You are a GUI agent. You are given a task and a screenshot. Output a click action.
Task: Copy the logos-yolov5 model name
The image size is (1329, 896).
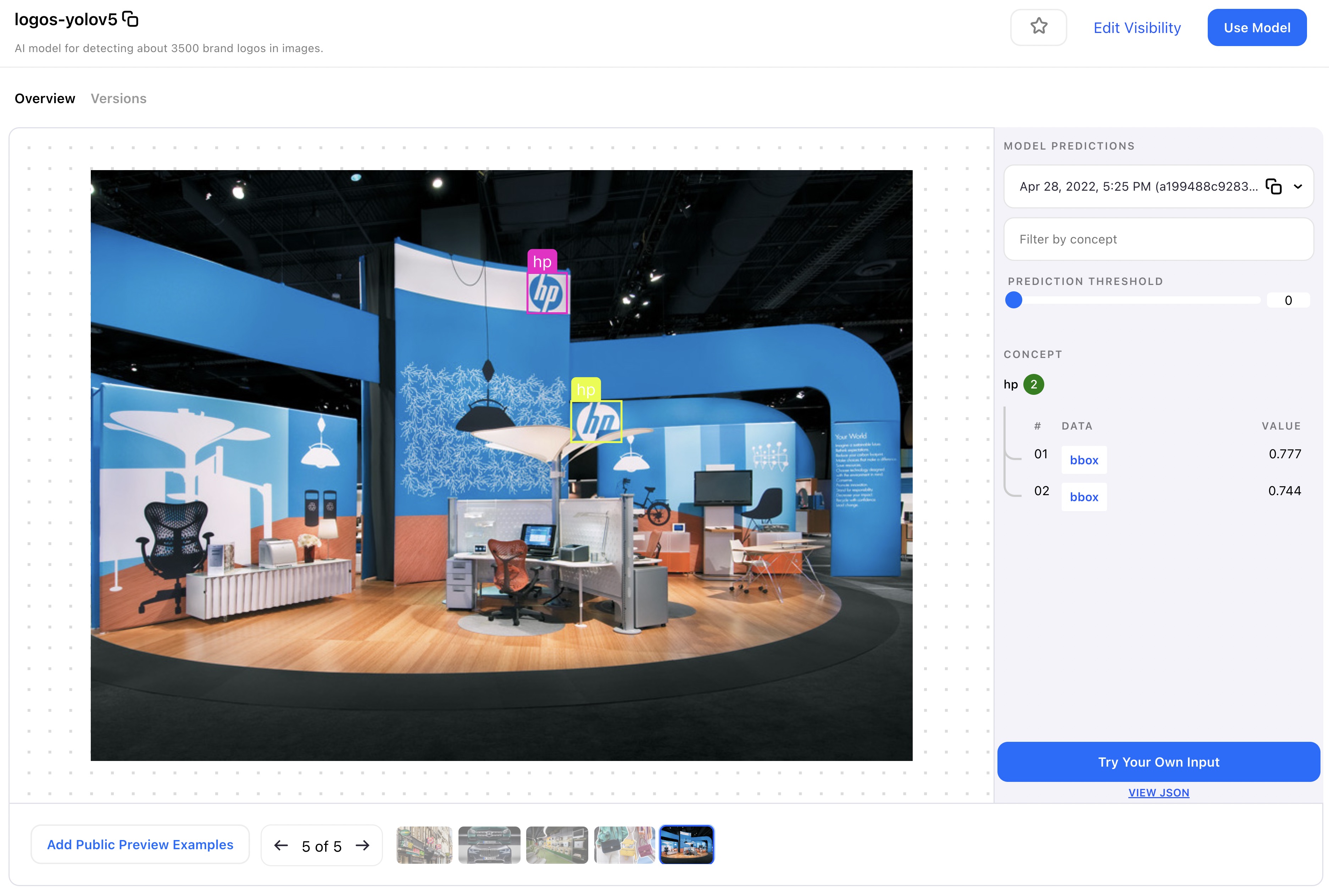[x=130, y=19]
